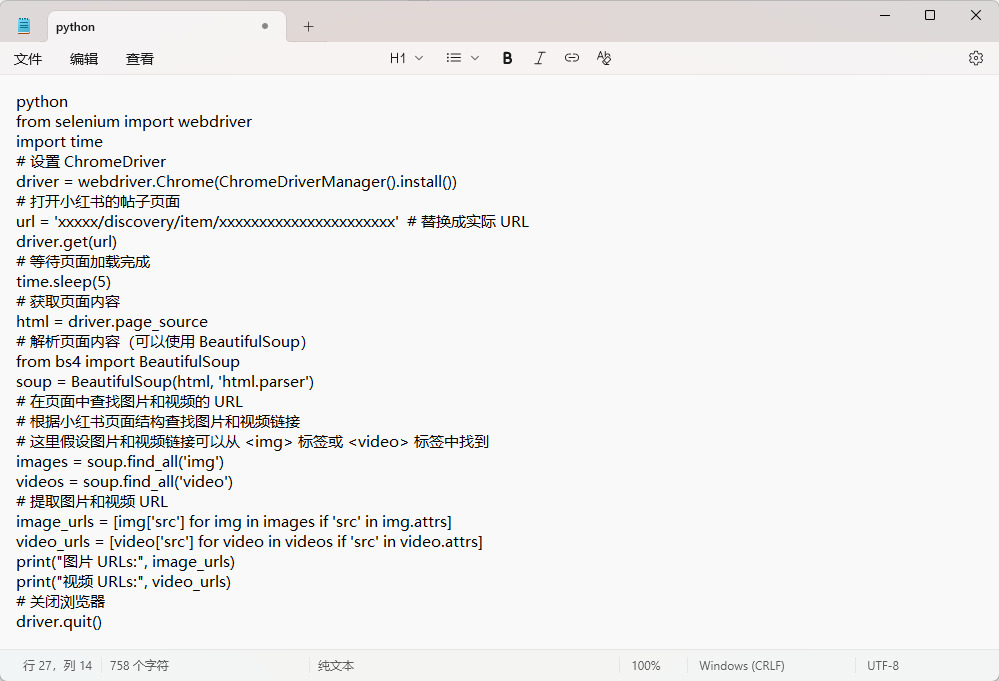Click the UTF-8 encoding indicator
This screenshot has height=681, width=999.
tap(882, 665)
